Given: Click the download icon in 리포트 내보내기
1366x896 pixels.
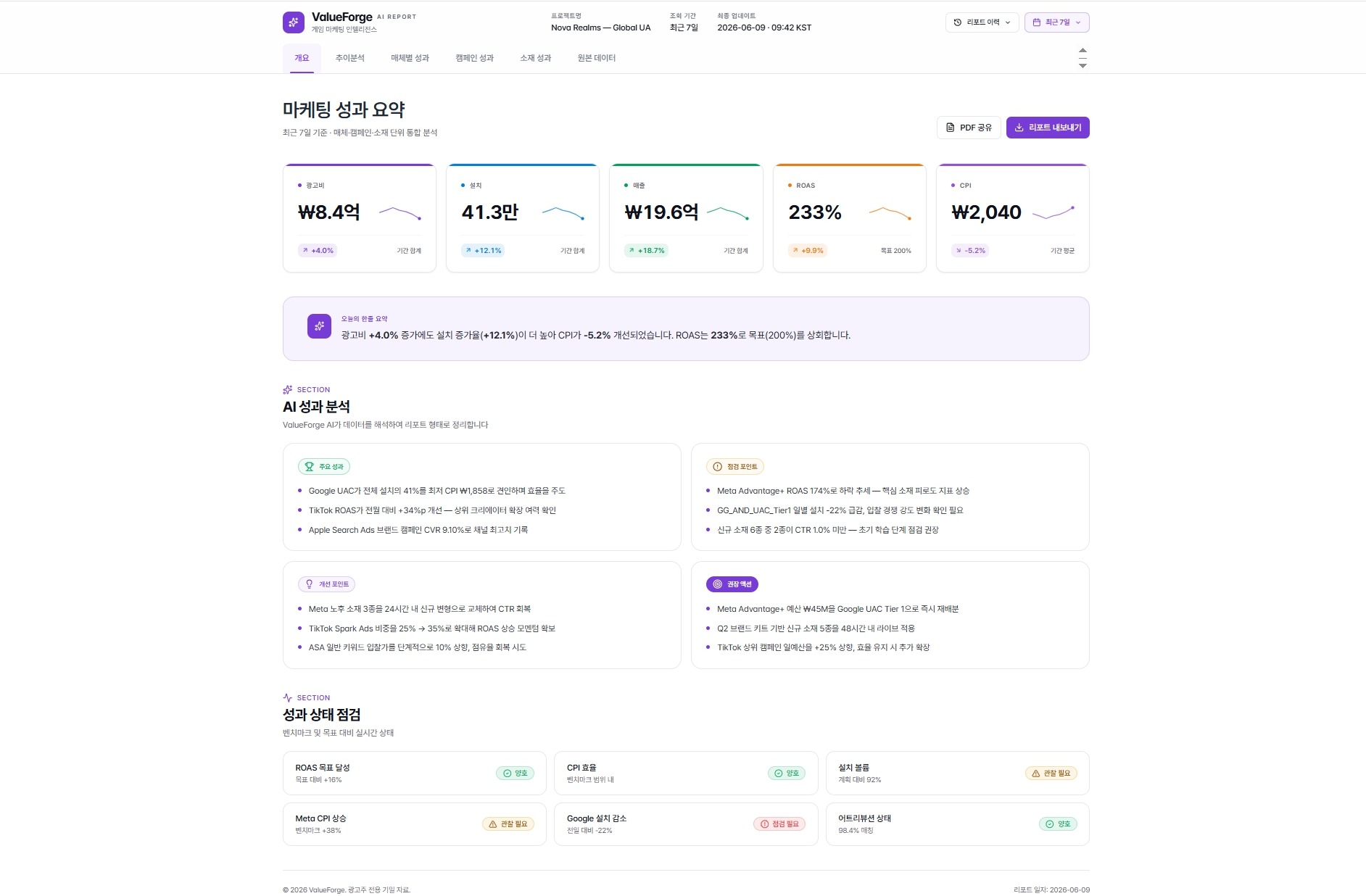Looking at the screenshot, I should (1019, 128).
